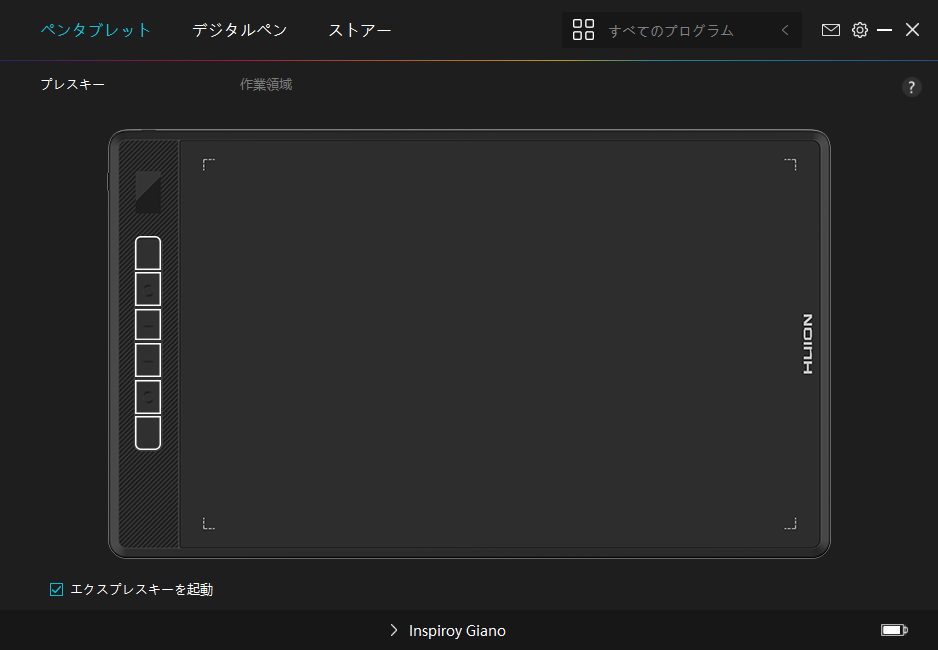The width and height of the screenshot is (938, 650).
Task: Expand device list chevron beside Inspiroy Giano
Action: [x=394, y=630]
